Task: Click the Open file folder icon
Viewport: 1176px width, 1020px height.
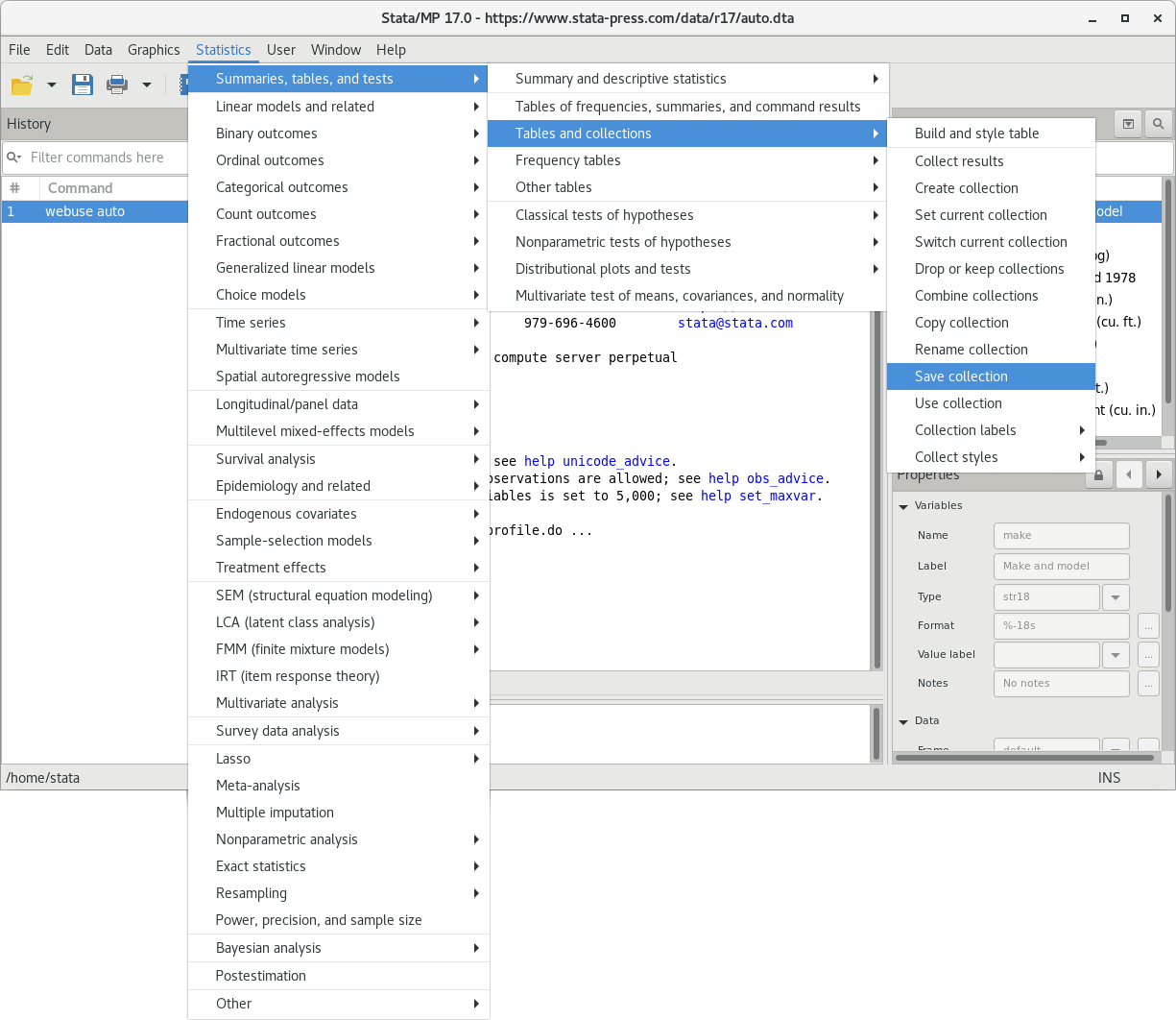Action: pos(22,85)
